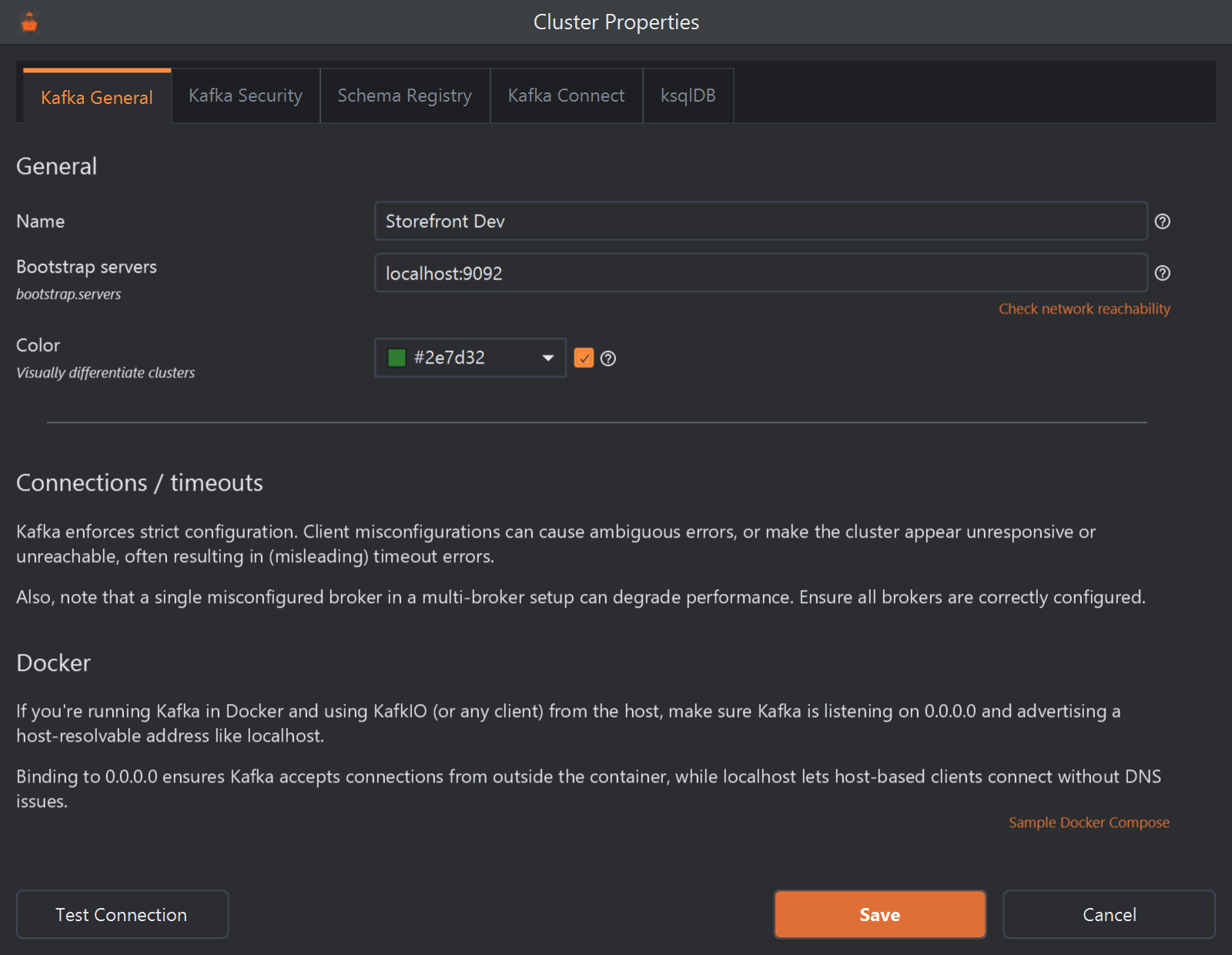
Task: Expand the #2e7d32 color dropdown arrow
Action: [x=548, y=358]
